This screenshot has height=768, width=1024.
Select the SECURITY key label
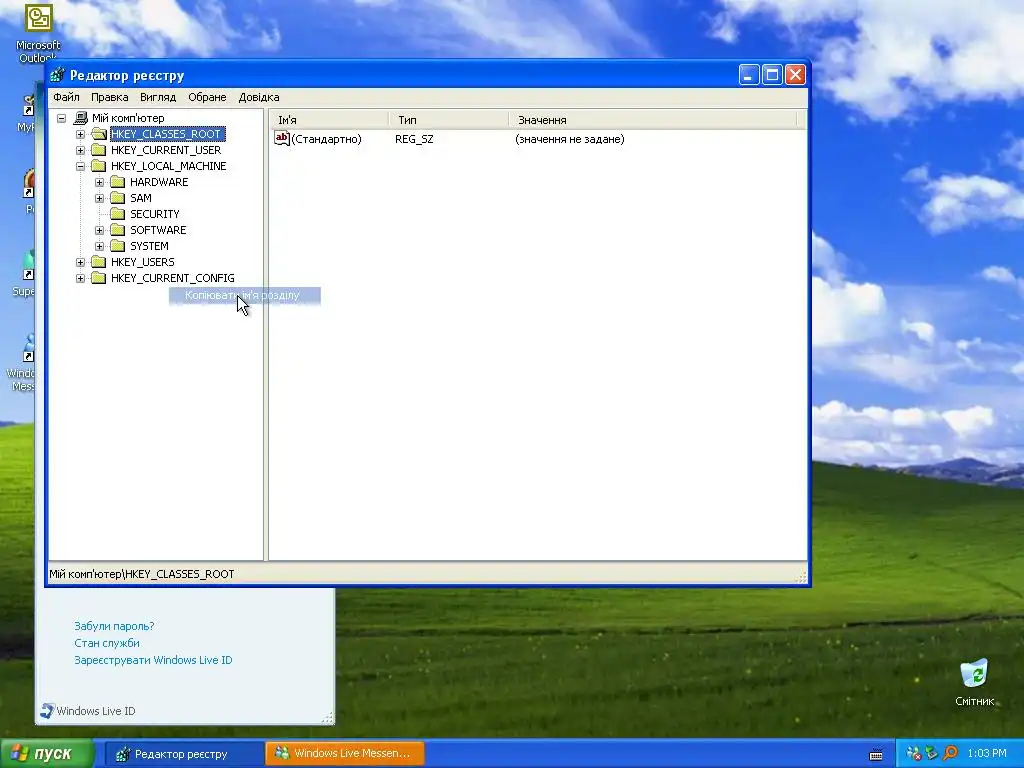tap(155, 214)
